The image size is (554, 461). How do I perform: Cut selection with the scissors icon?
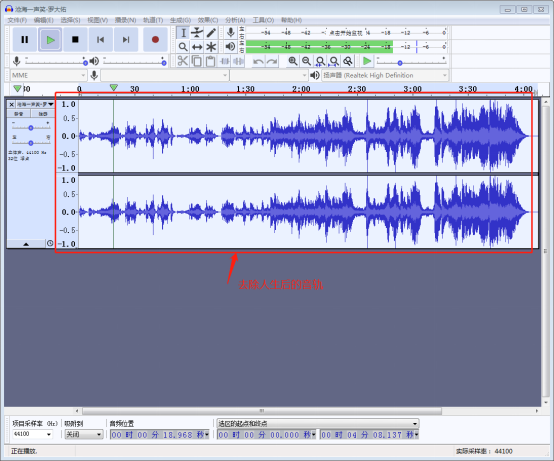pyautogui.click(x=182, y=61)
